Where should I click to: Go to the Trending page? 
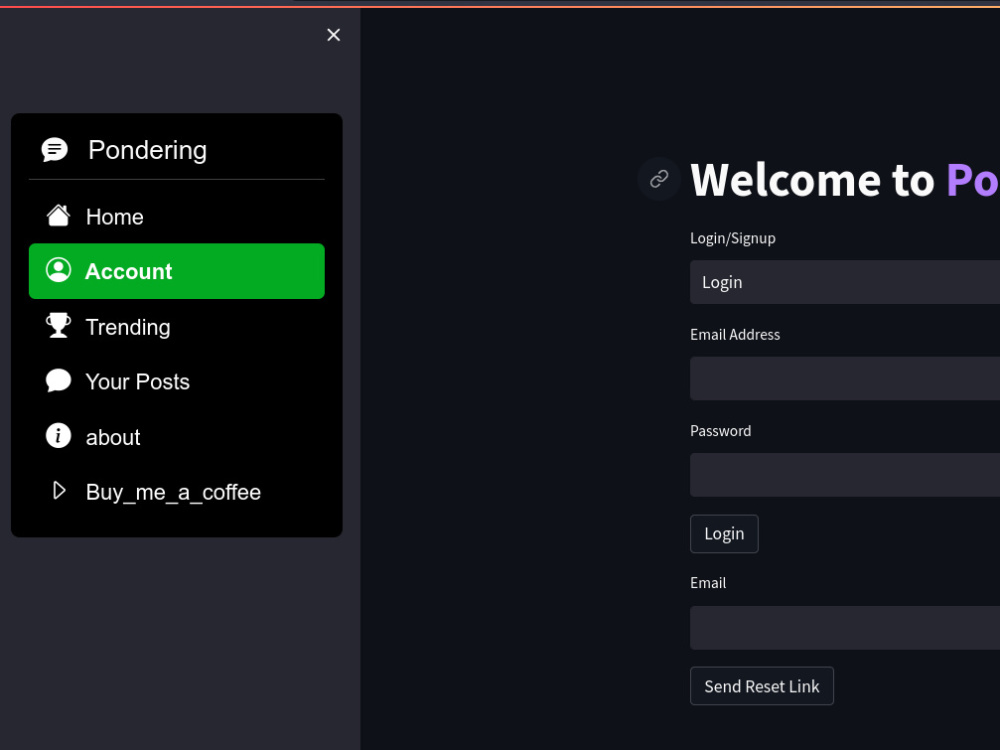(x=177, y=327)
